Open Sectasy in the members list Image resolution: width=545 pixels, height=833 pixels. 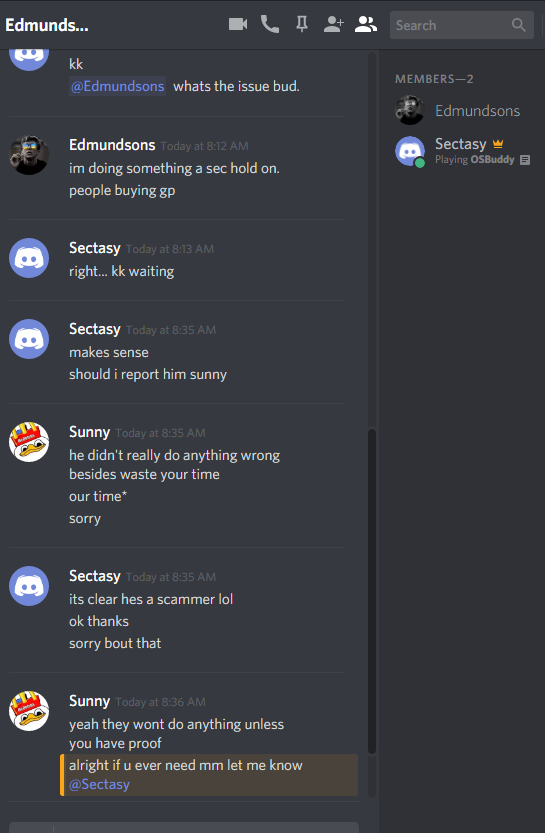(460, 151)
